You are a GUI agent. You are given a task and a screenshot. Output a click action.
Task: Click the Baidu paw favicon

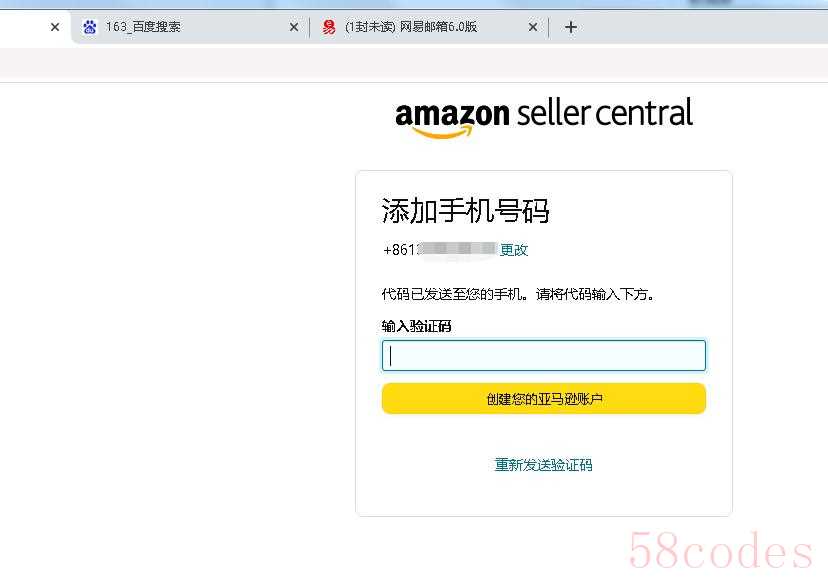click(90, 27)
